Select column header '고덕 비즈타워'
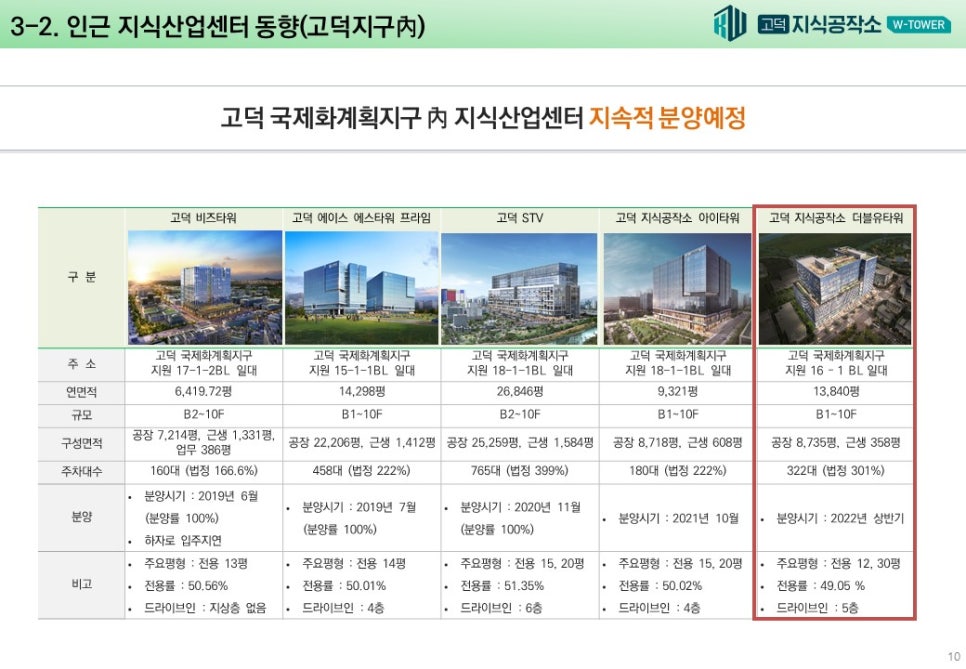Screen dimensions: 966x669 (203, 218)
